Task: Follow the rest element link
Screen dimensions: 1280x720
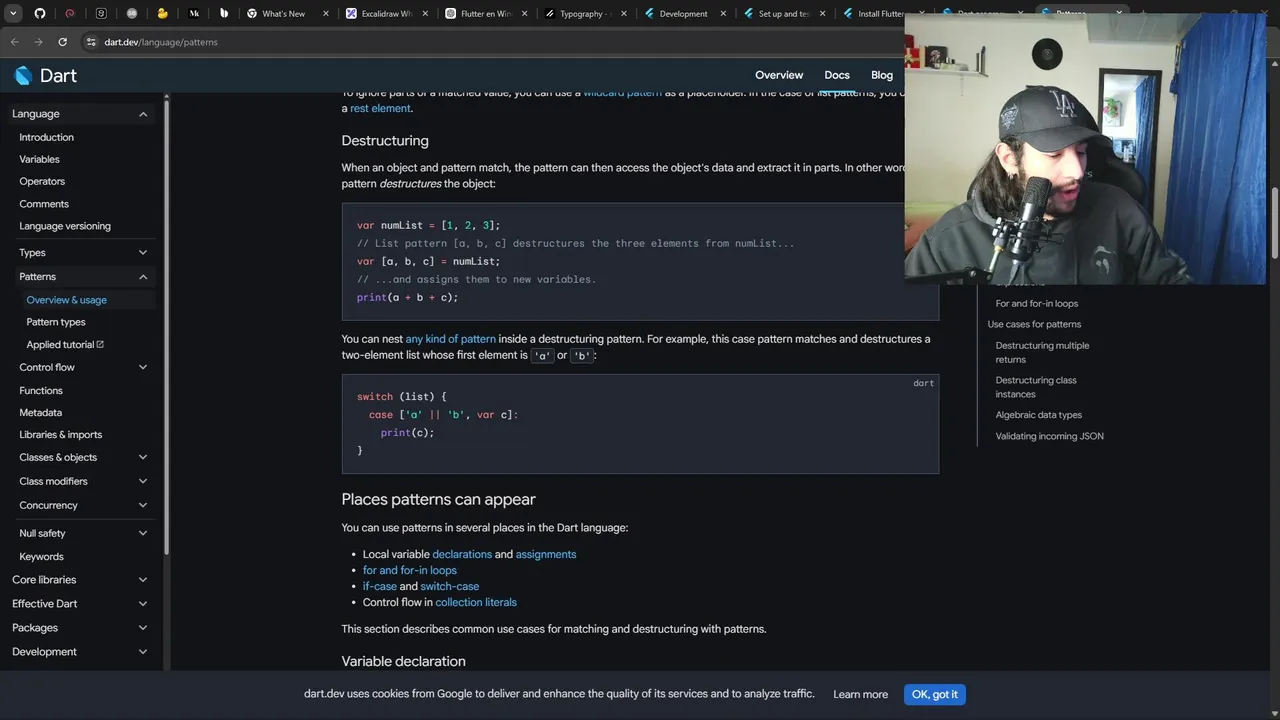Action: click(x=380, y=108)
